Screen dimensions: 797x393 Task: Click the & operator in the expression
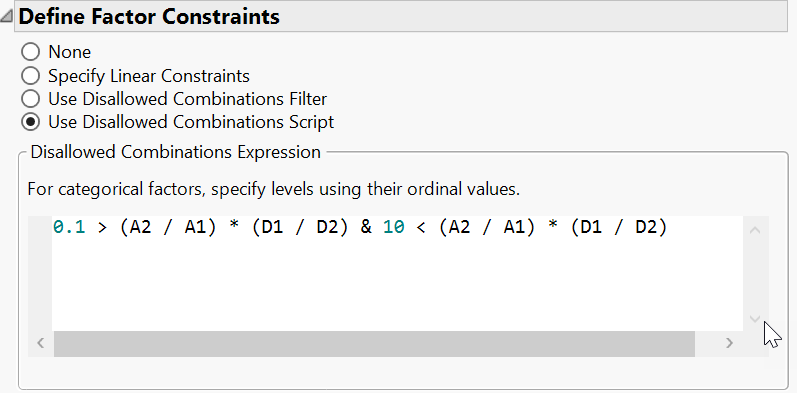click(366, 228)
